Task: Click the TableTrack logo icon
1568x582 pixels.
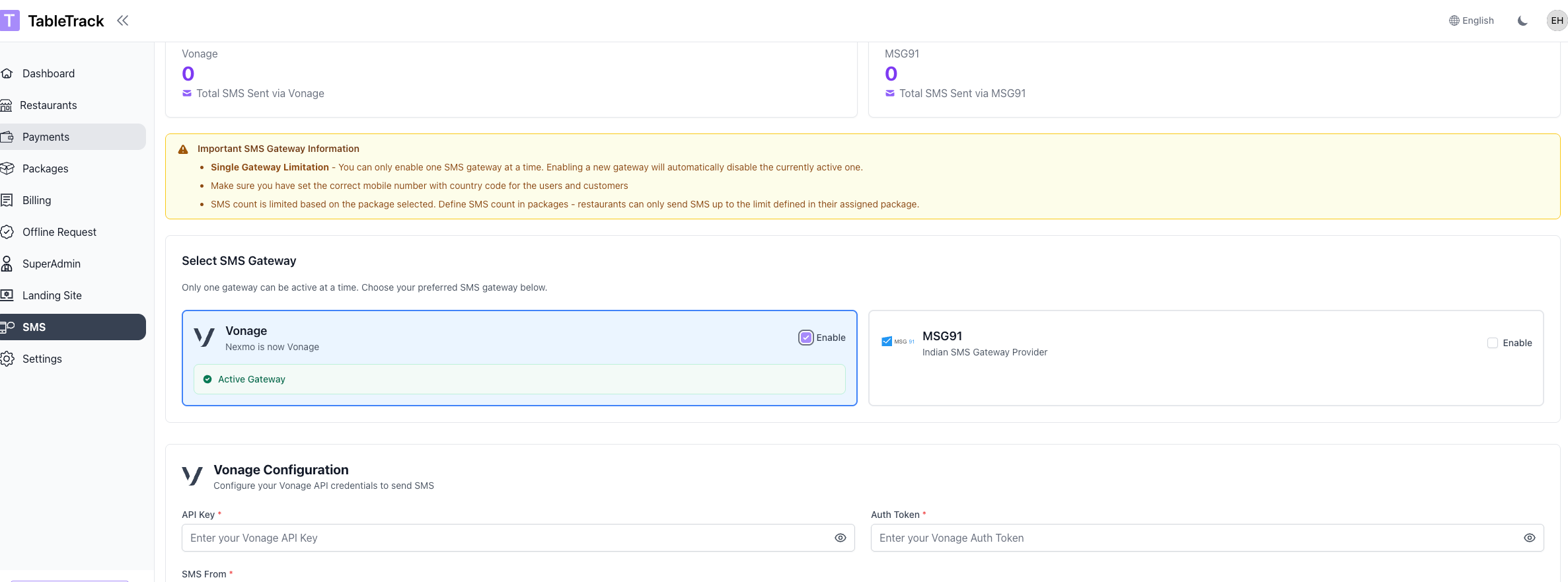Action: pos(9,20)
